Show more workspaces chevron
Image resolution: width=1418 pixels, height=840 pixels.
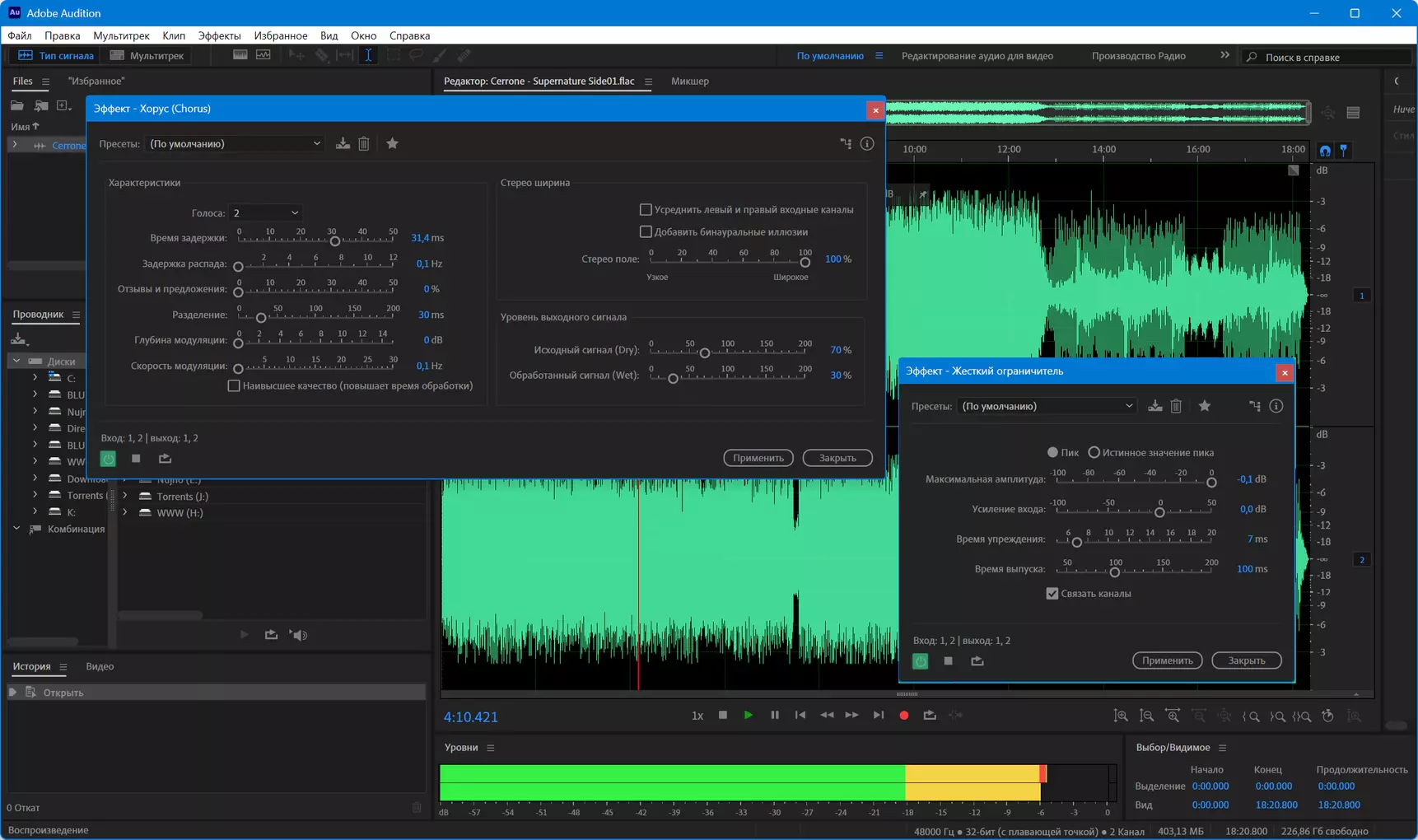tap(1224, 55)
